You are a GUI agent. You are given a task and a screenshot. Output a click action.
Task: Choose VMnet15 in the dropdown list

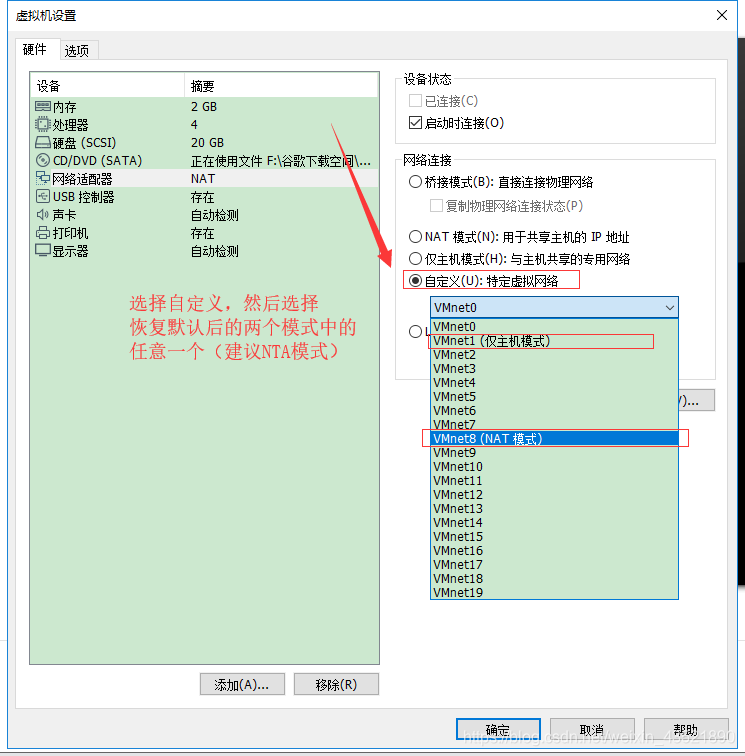point(554,537)
